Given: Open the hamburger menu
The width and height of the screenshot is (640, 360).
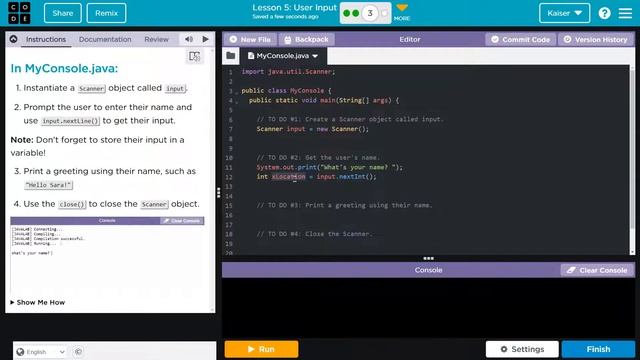Looking at the screenshot, I should (x=625, y=13).
